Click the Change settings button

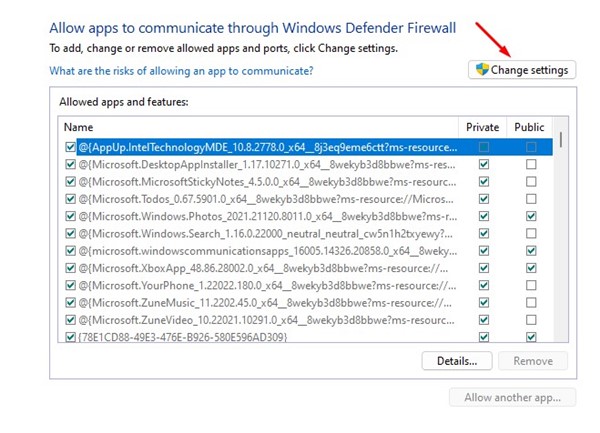(522, 70)
